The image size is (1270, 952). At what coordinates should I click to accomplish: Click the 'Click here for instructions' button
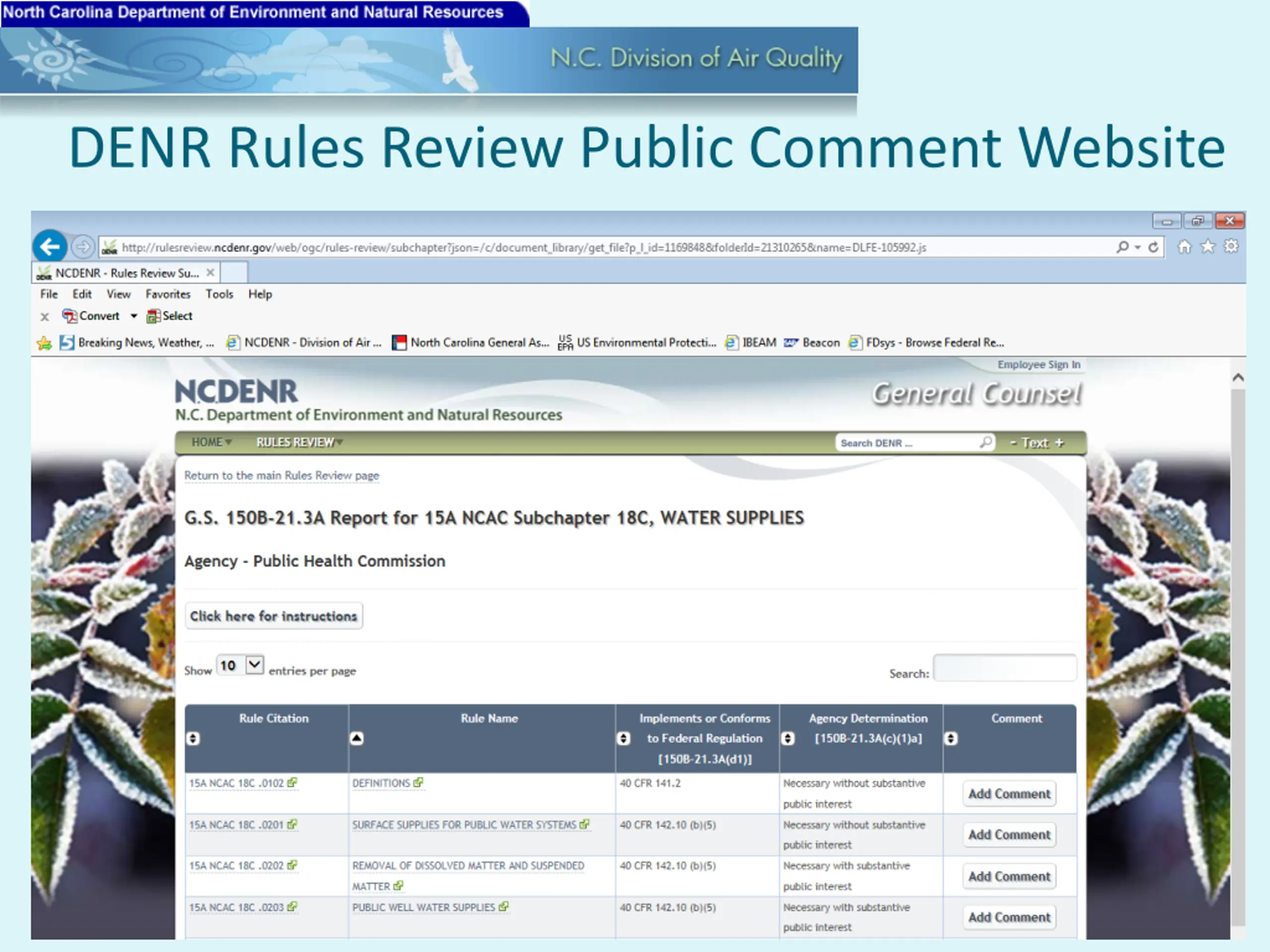point(274,616)
